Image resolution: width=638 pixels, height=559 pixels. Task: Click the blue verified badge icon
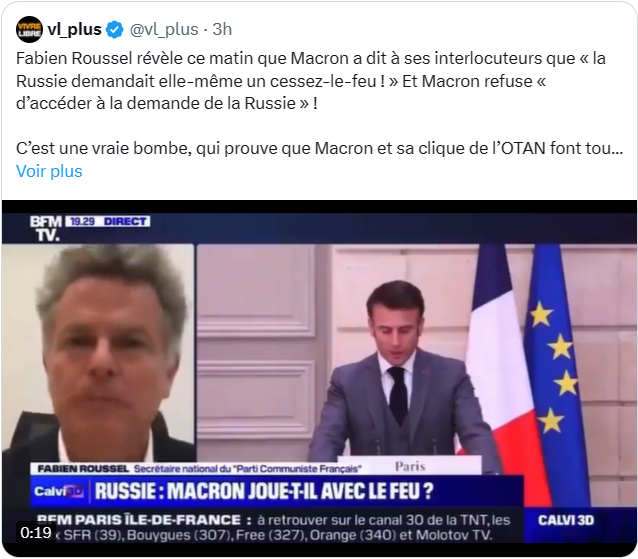(x=115, y=30)
